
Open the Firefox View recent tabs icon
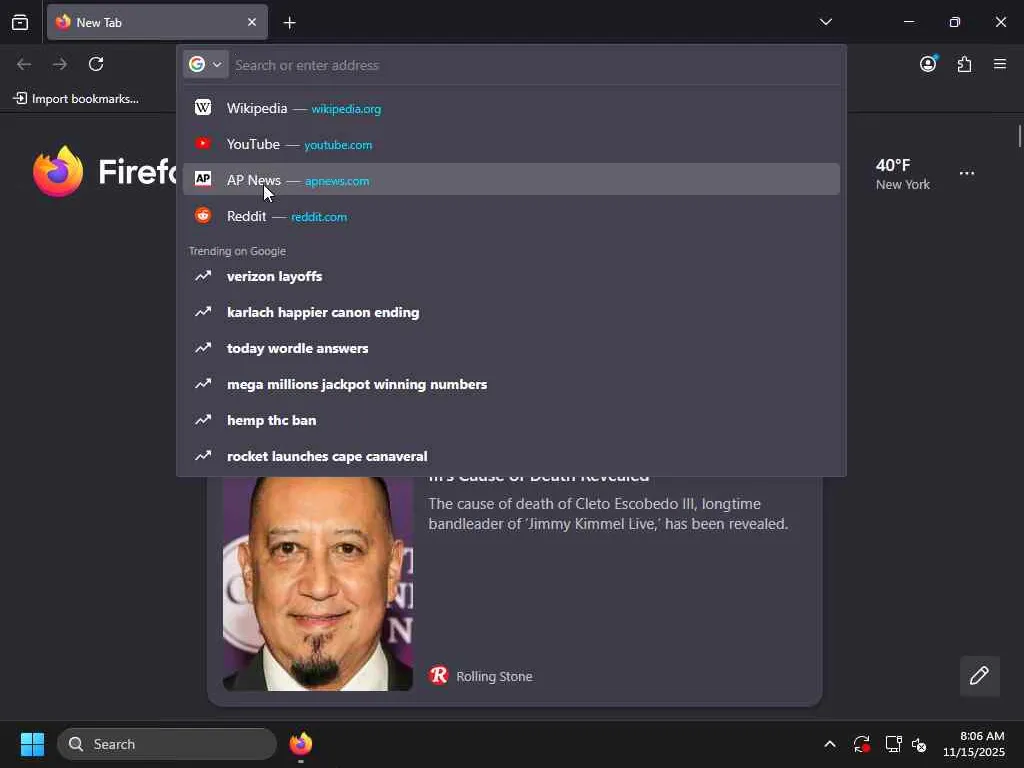pyautogui.click(x=20, y=22)
